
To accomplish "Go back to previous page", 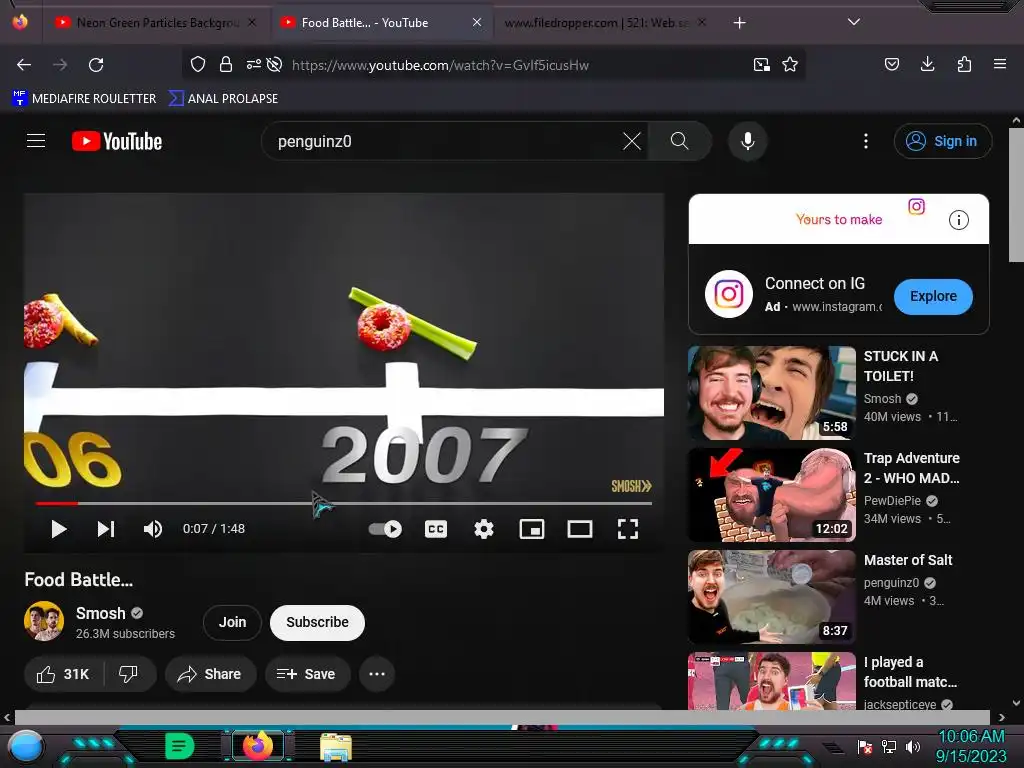I will coord(24,65).
